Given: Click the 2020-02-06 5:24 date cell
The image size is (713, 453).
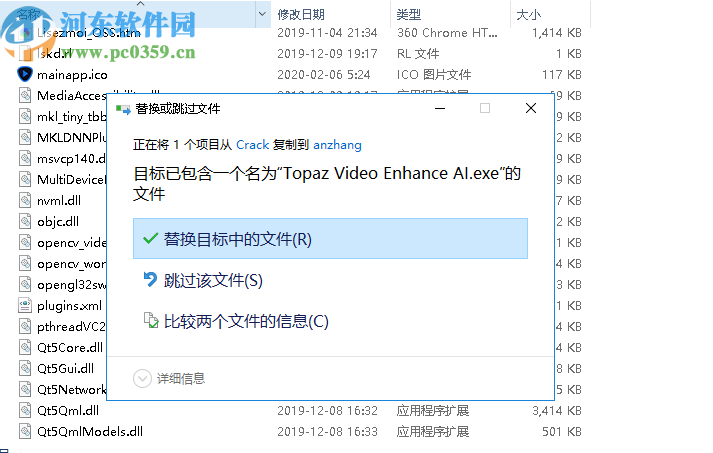Looking at the screenshot, I should (324, 75).
